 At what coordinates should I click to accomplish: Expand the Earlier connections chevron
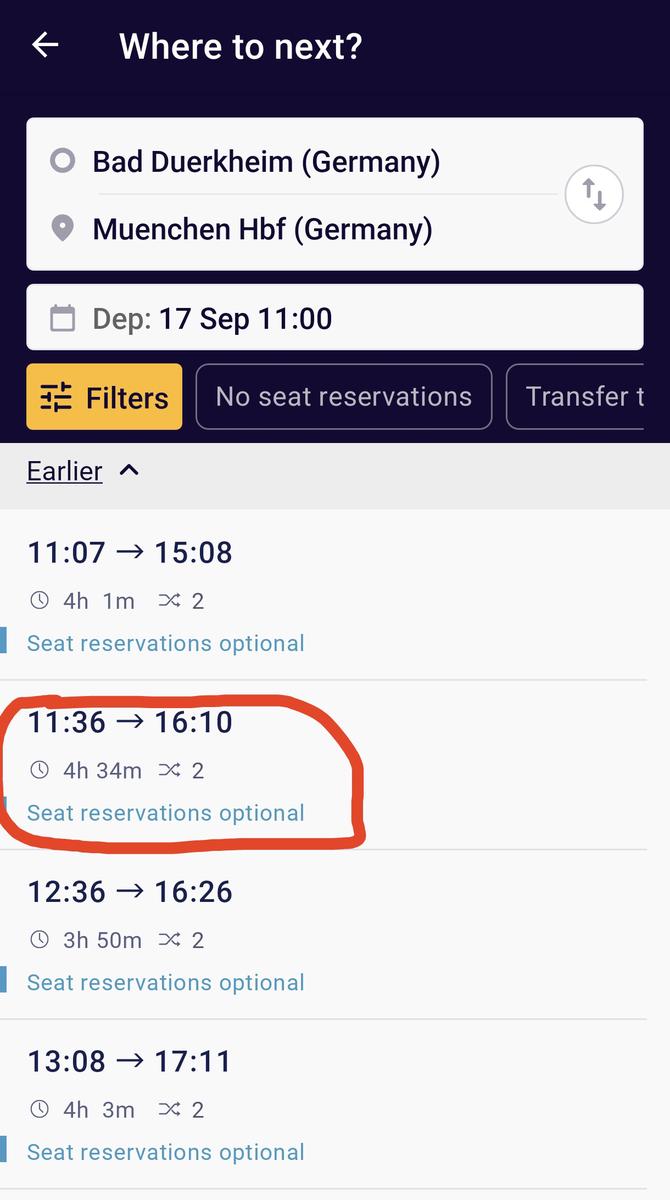[x=129, y=471]
